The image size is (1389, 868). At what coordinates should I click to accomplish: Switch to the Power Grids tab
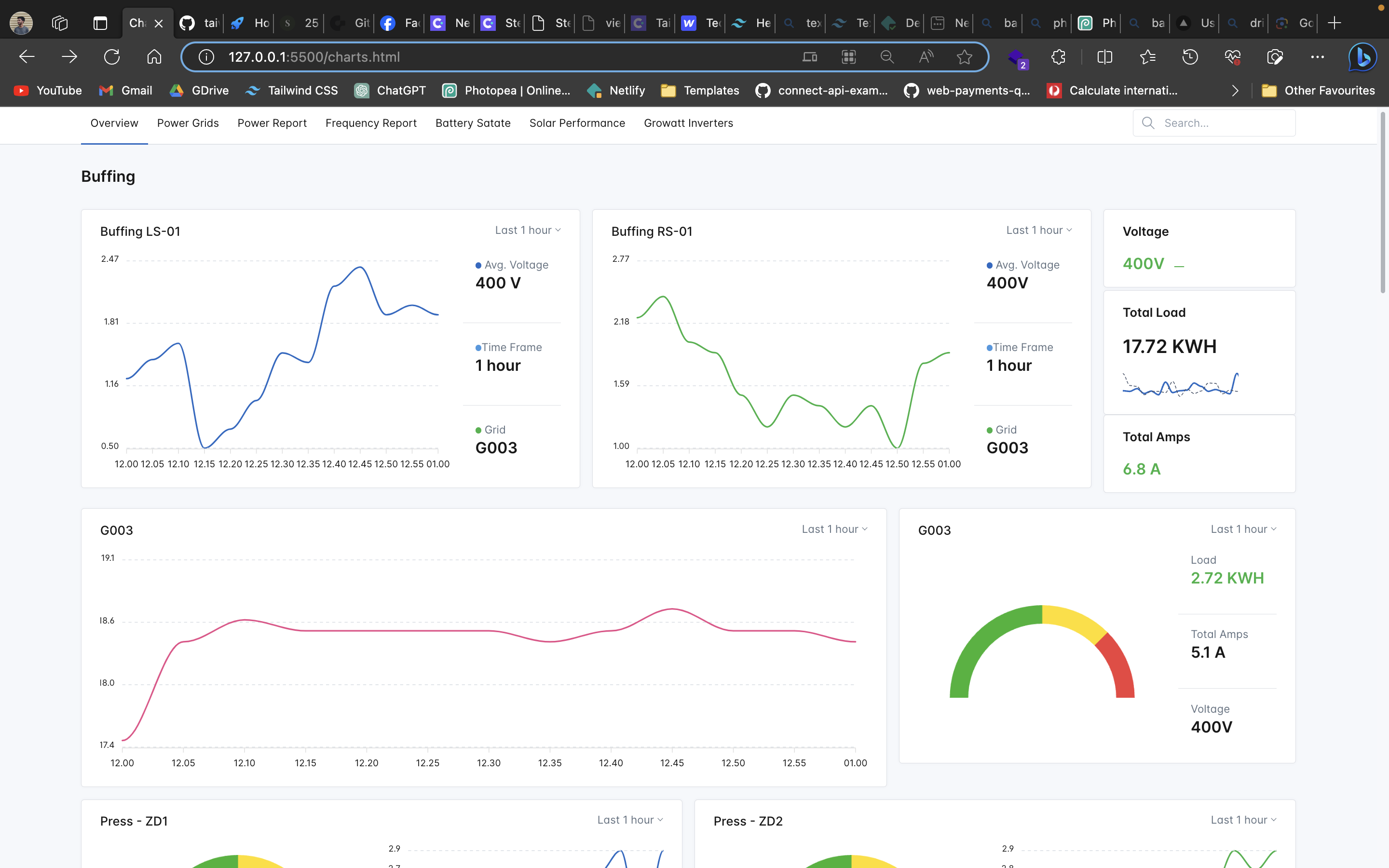(x=188, y=123)
